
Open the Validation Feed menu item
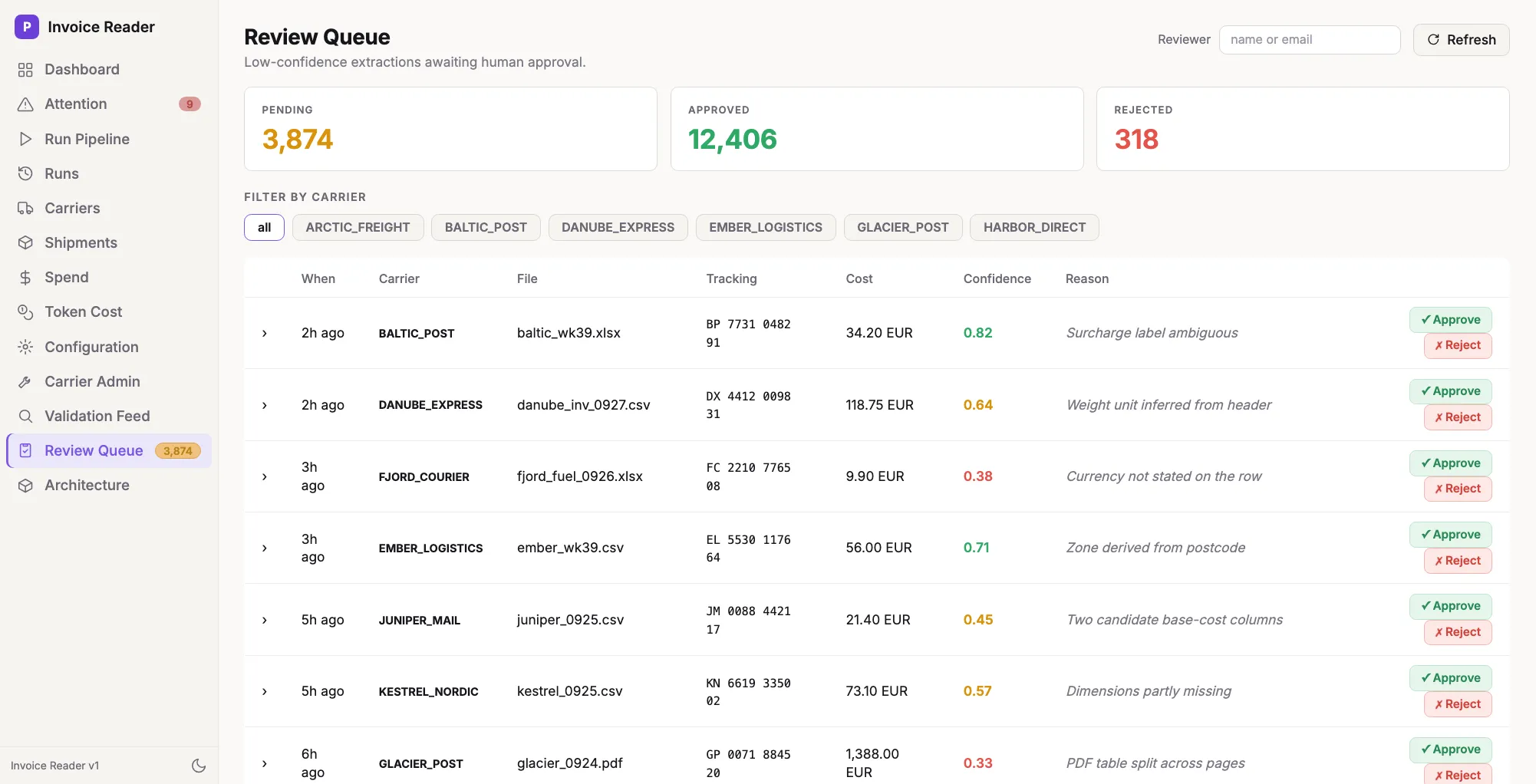(x=109, y=416)
